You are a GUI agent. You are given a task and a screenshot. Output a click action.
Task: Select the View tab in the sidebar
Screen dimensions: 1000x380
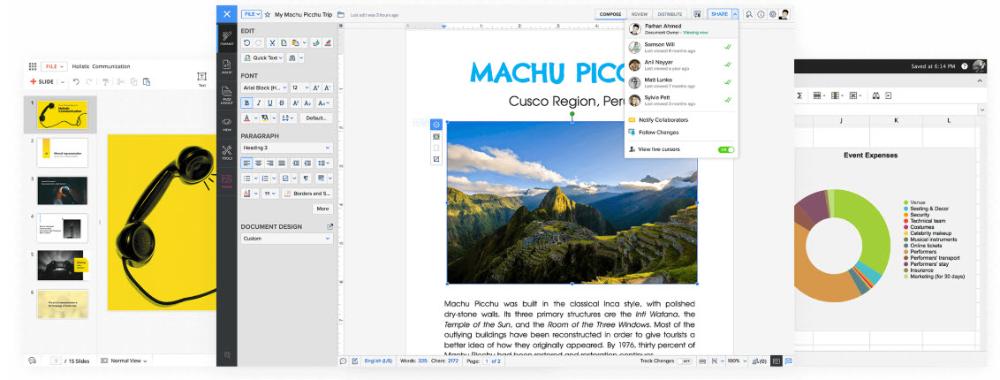point(227,124)
